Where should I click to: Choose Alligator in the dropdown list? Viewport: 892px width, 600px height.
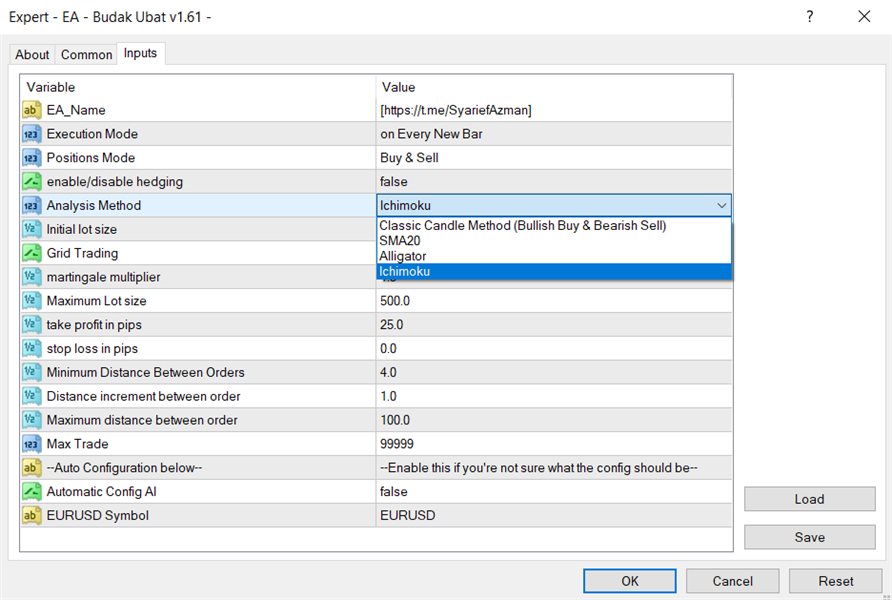pos(403,256)
